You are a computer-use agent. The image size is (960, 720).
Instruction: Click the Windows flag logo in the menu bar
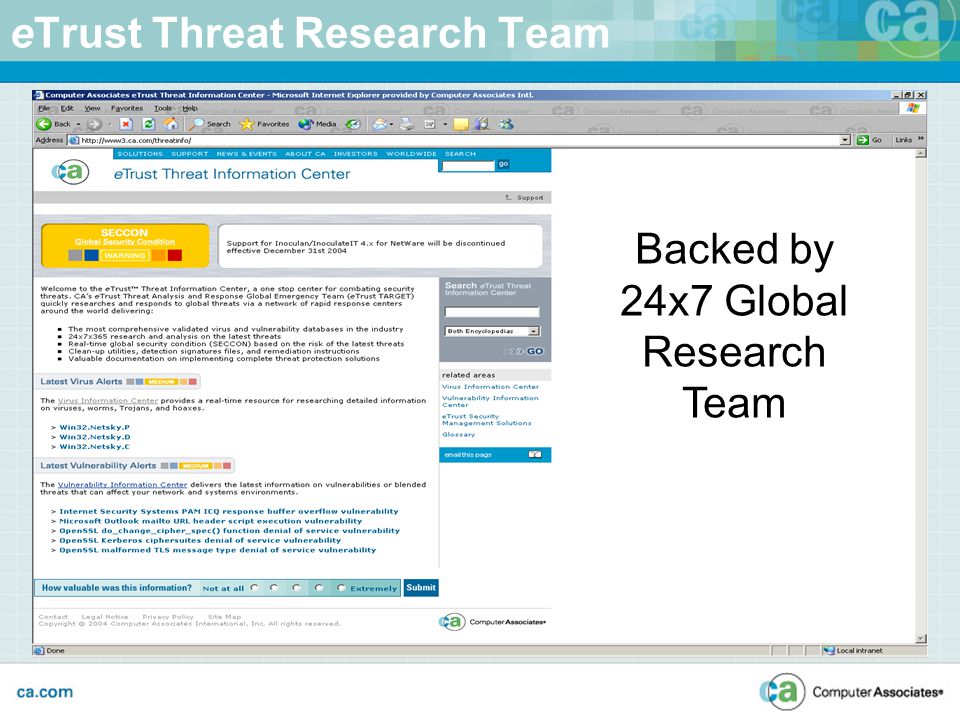pyautogui.click(x=913, y=108)
